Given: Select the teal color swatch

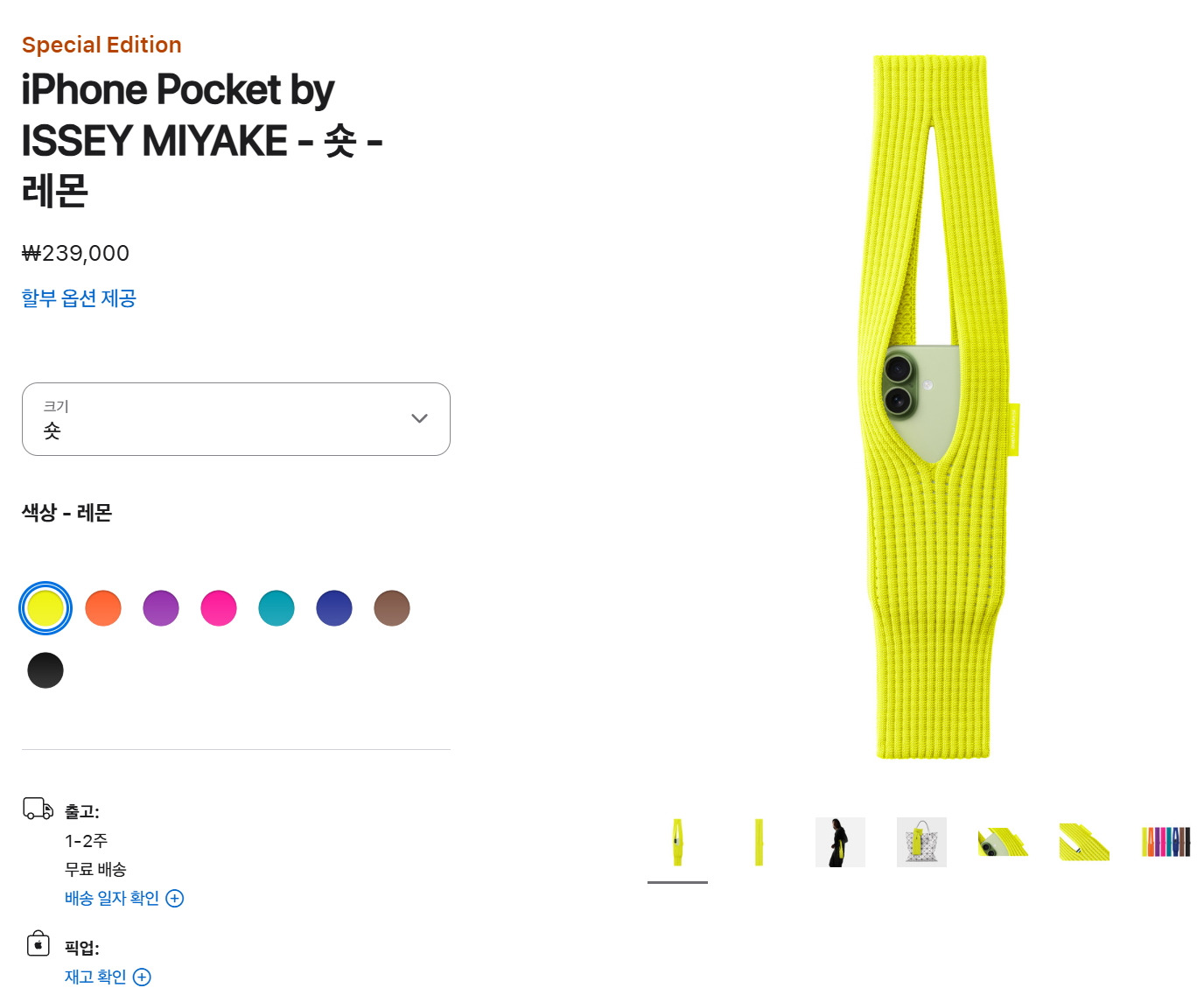Looking at the screenshot, I should [276, 608].
